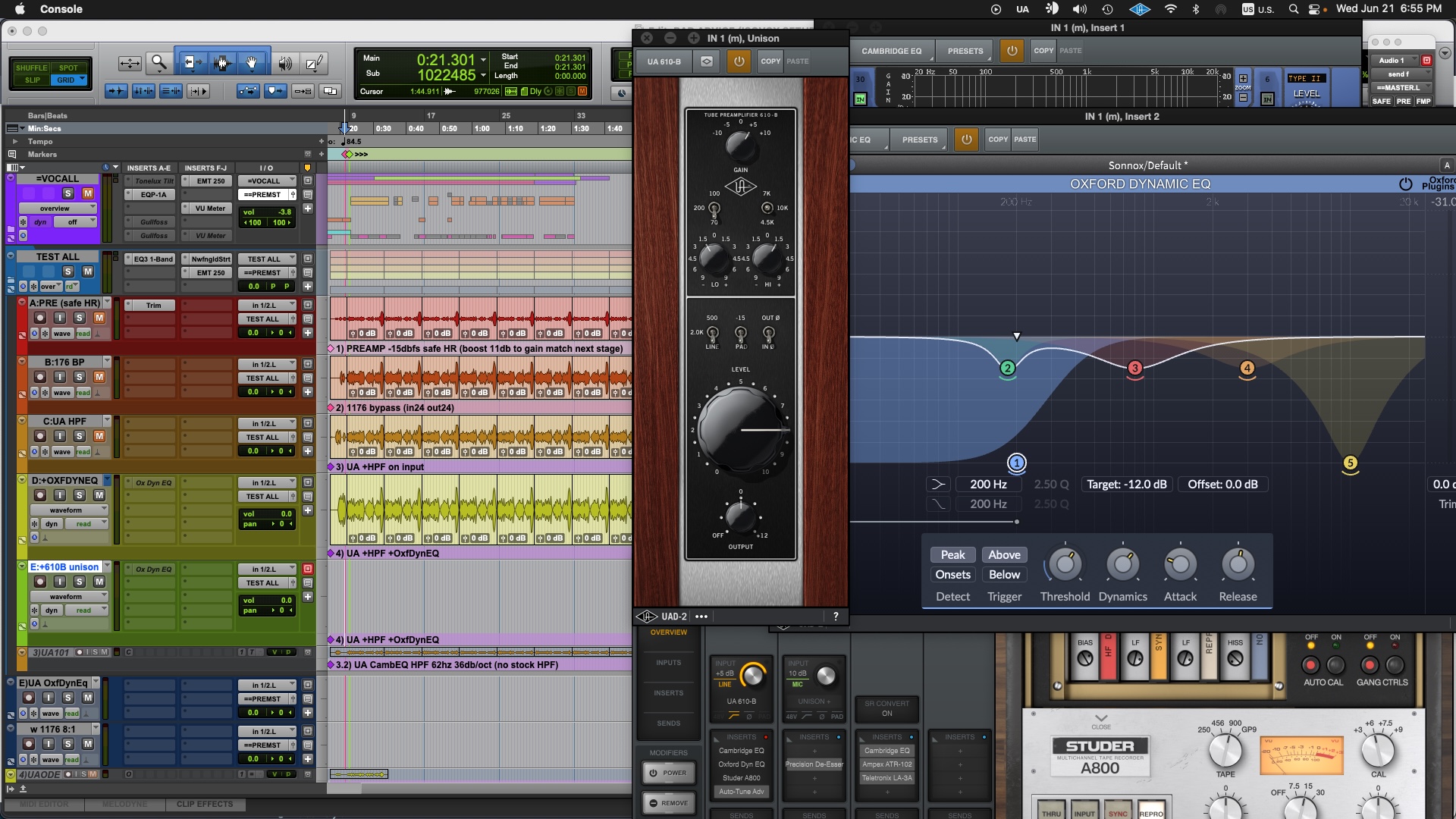Select the Pencil tool
This screenshot has width=1456, height=819.
315,63
